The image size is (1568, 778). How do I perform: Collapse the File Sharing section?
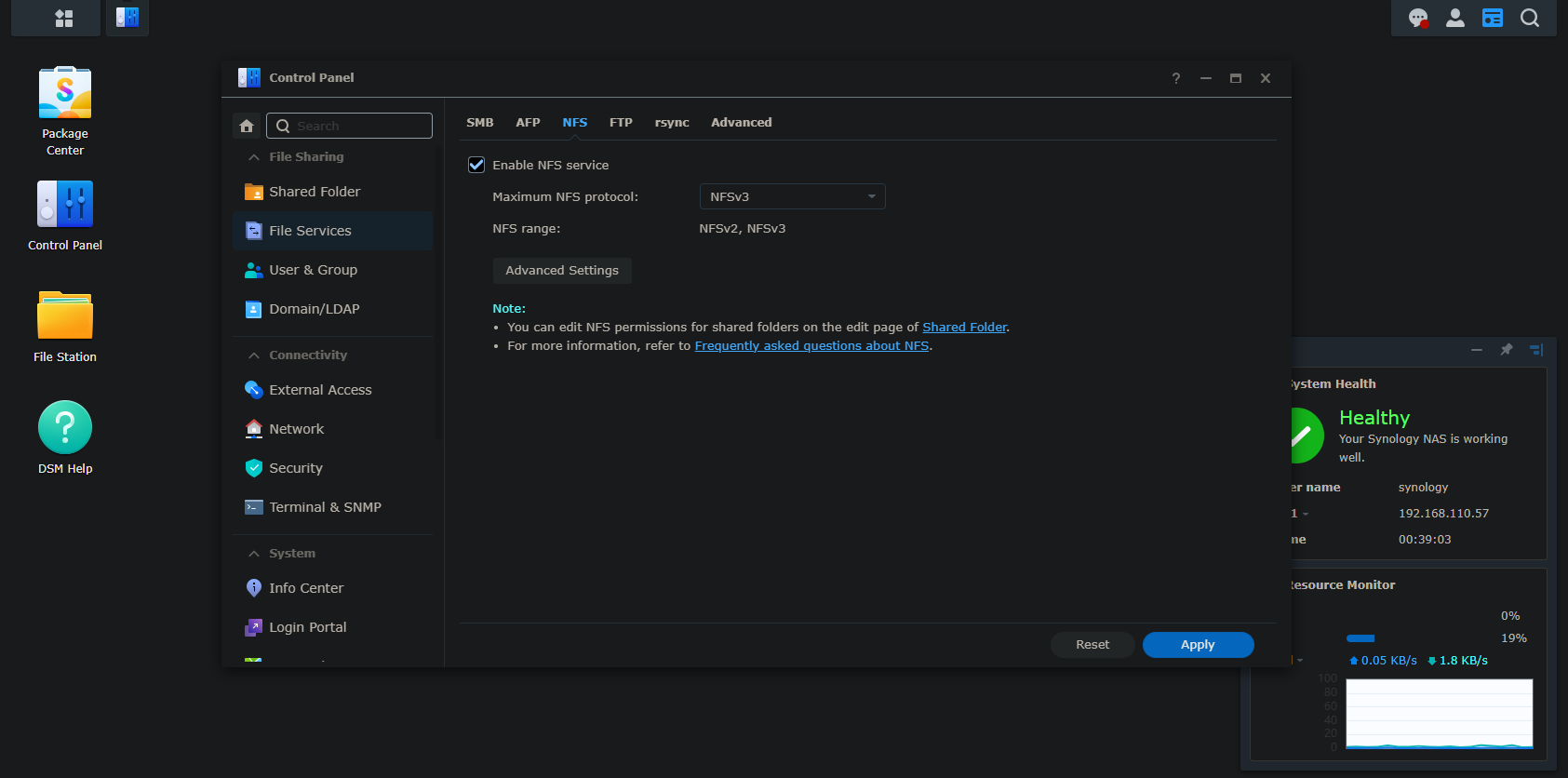(254, 157)
